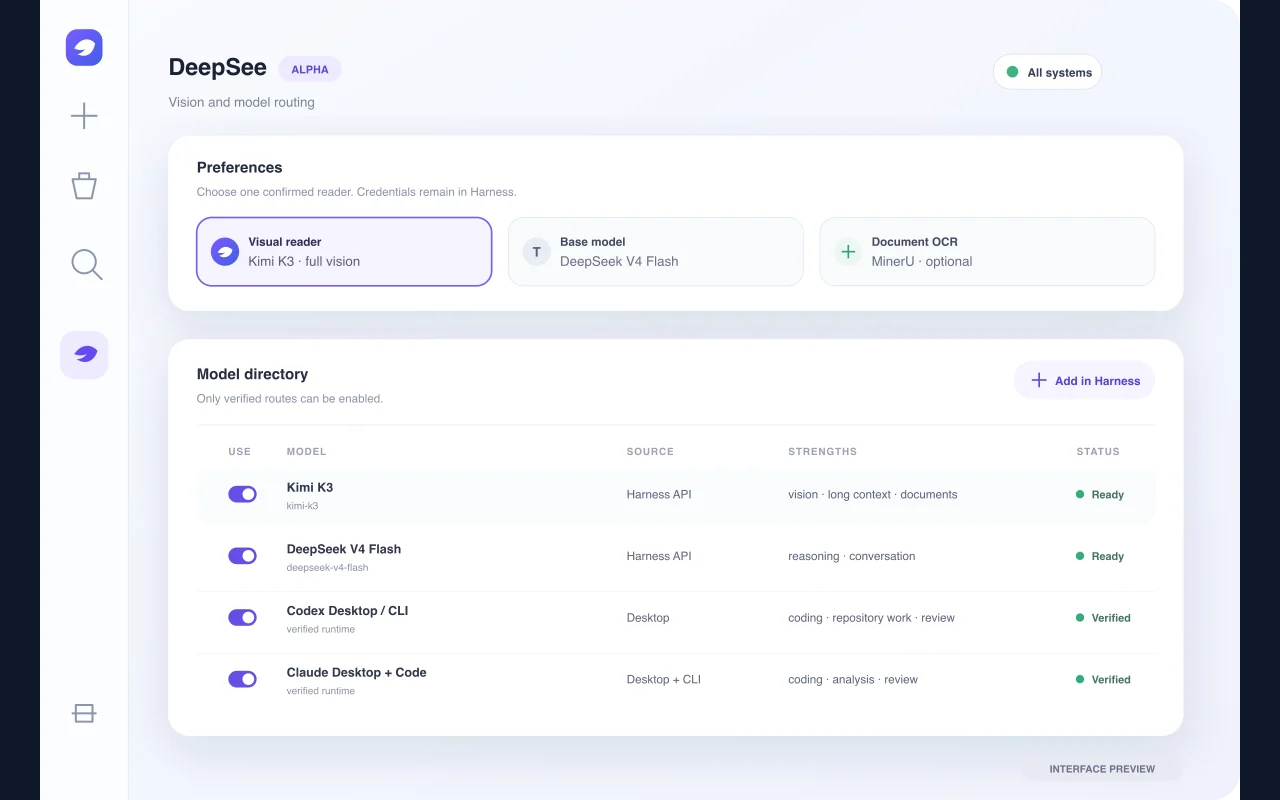Click "vision · long context · documents" strengths
This screenshot has height=800, width=1280.
pyautogui.click(x=873, y=494)
